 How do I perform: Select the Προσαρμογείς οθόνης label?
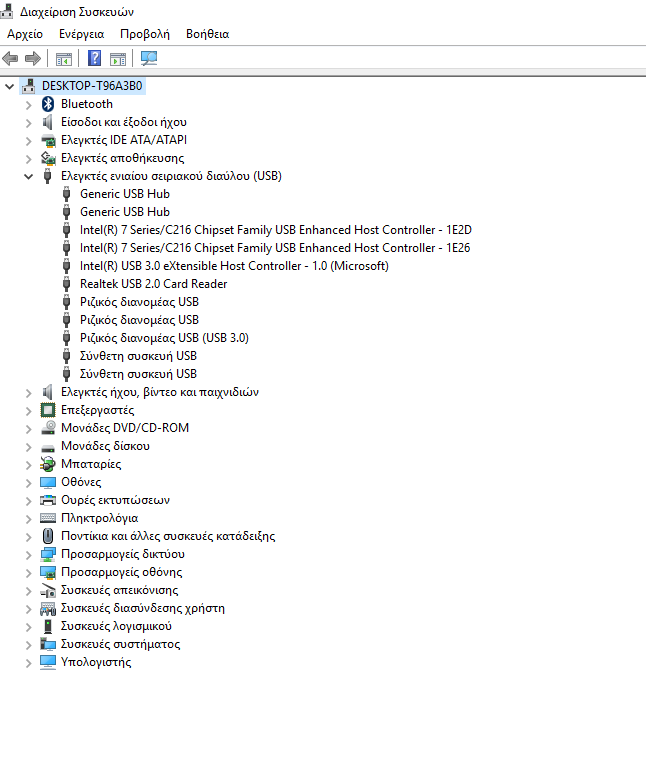coord(122,572)
